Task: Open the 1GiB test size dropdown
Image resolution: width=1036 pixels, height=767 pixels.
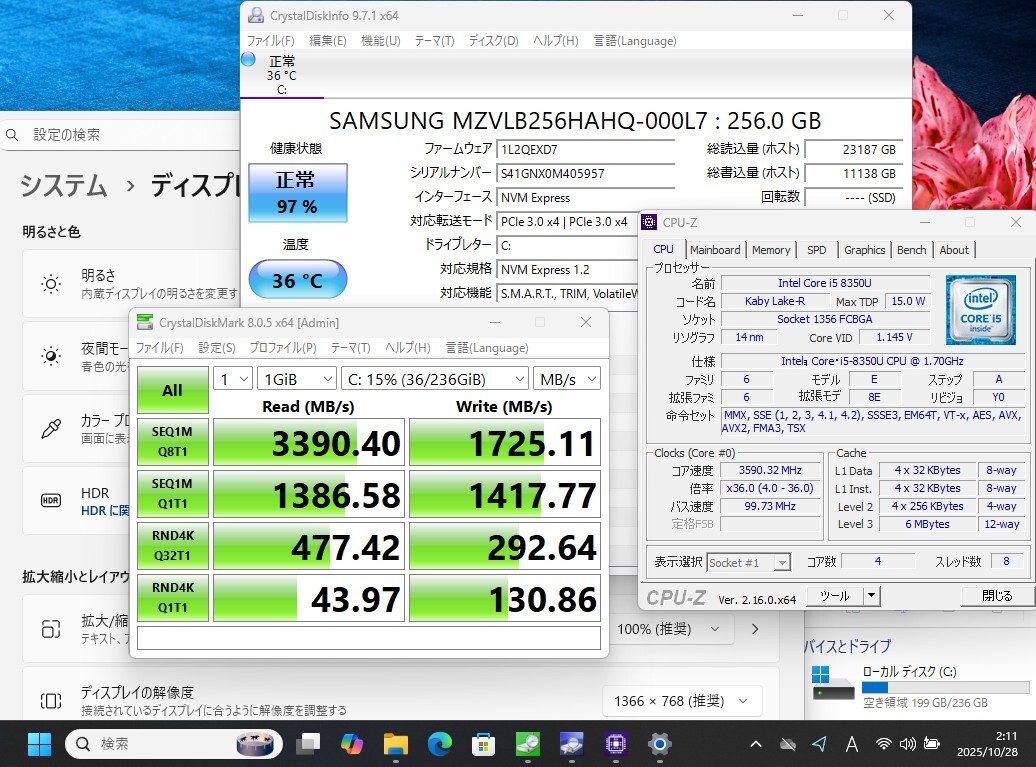Action: point(296,379)
